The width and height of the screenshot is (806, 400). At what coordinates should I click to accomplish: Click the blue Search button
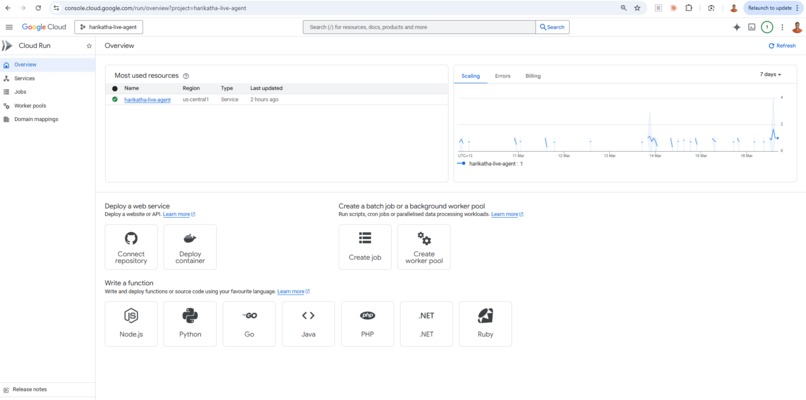tap(553, 27)
